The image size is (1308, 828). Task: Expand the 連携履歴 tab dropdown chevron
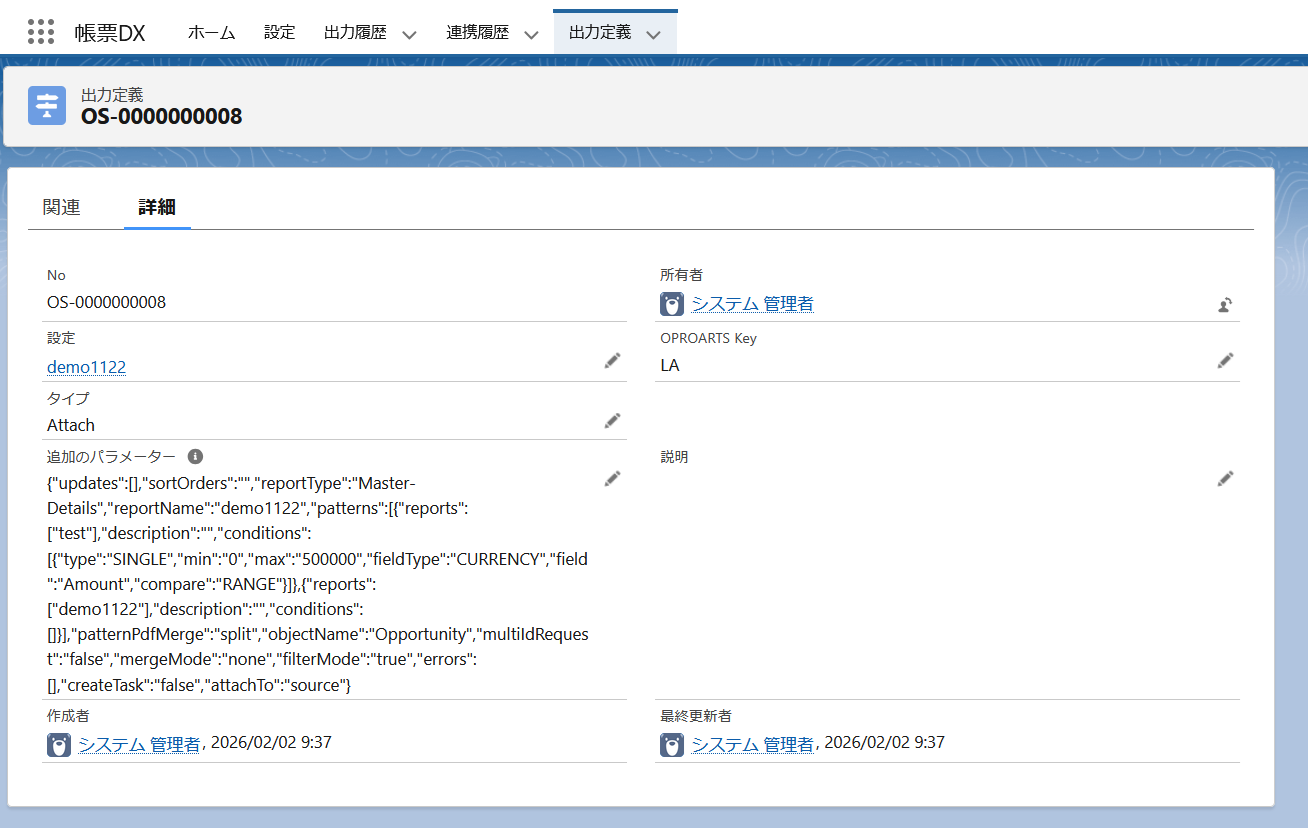(532, 34)
